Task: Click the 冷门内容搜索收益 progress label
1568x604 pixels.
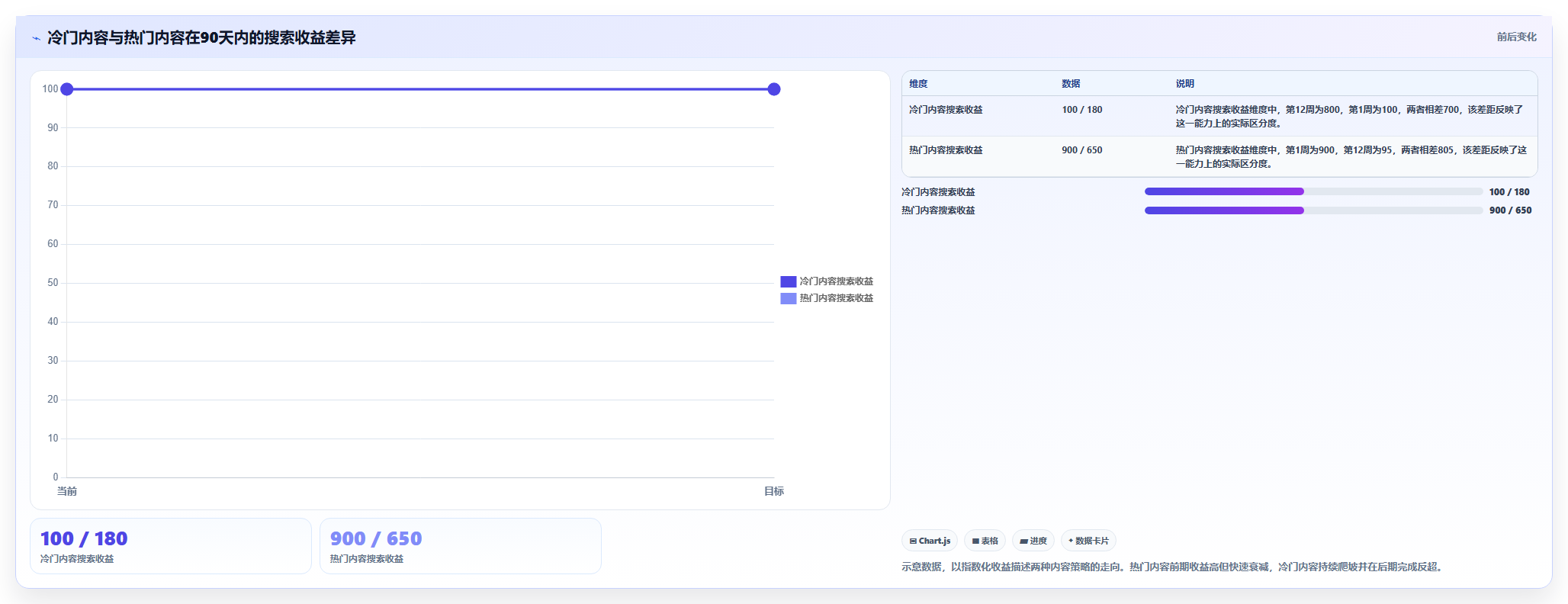Action: coord(938,192)
